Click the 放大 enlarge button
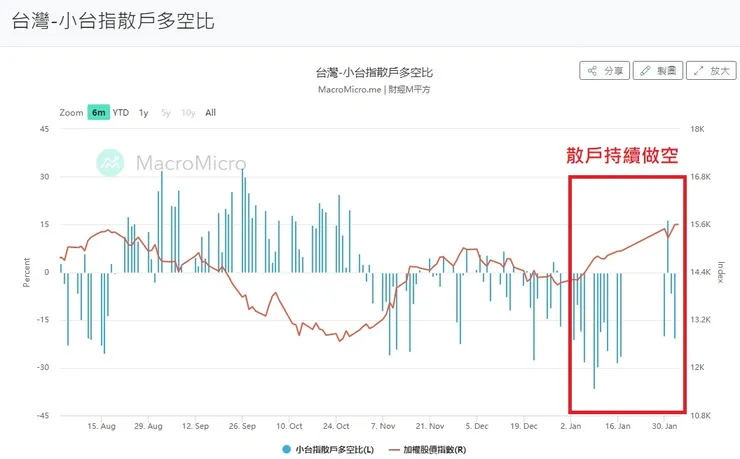The height and width of the screenshot is (459, 740). click(x=711, y=71)
